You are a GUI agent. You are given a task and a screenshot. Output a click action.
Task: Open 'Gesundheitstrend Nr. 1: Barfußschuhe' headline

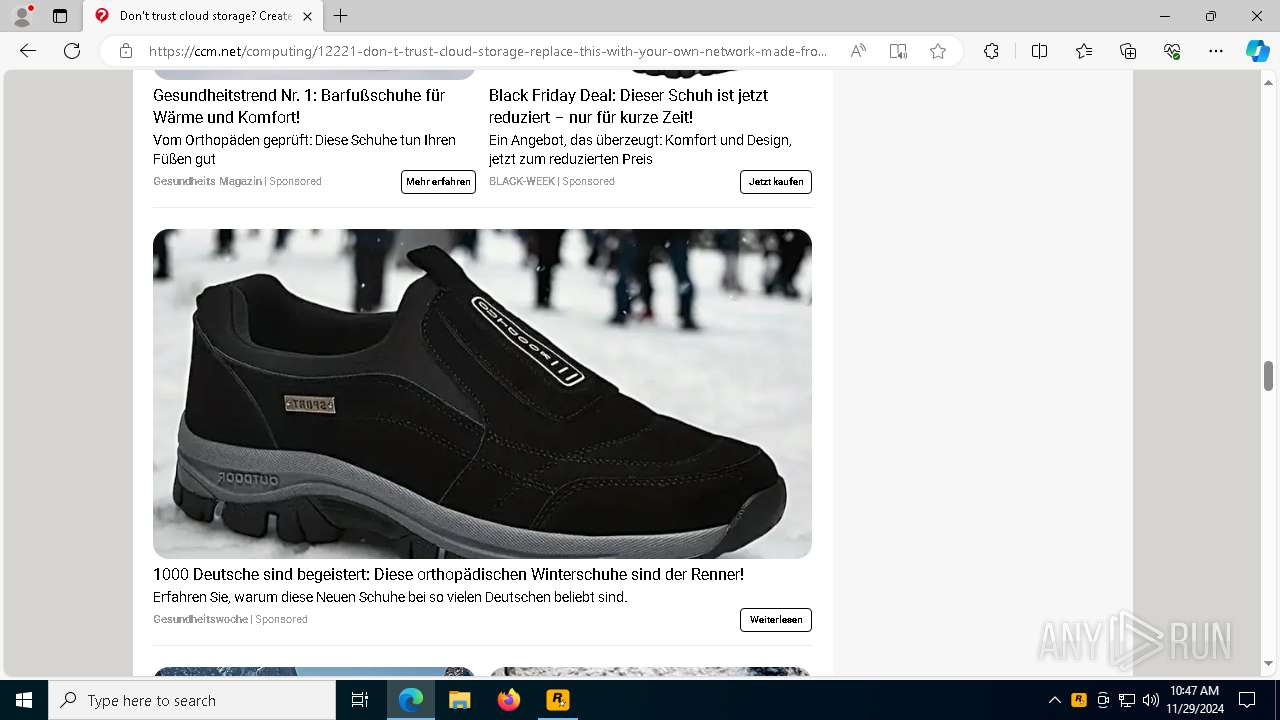tap(299, 106)
